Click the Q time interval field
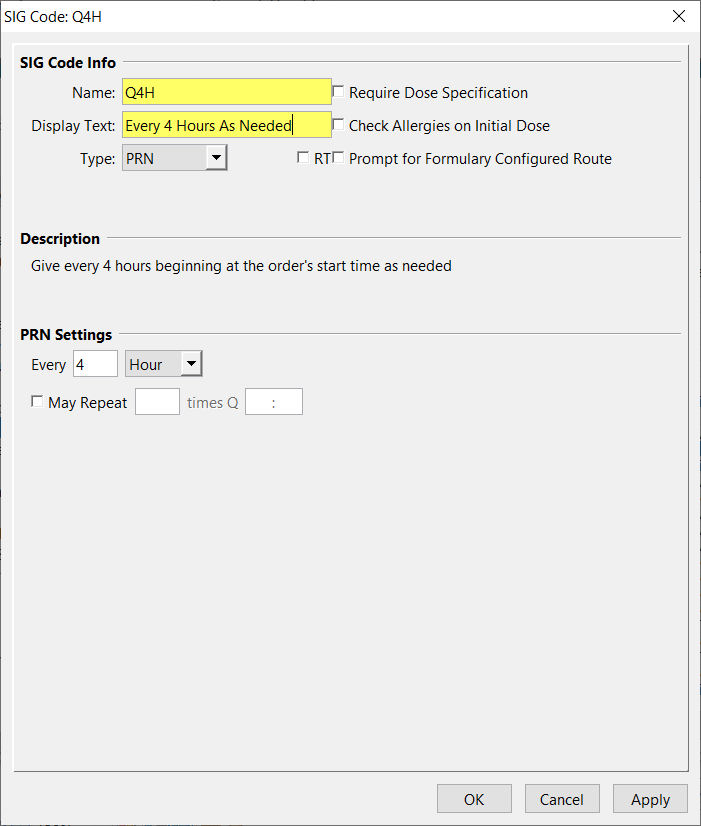 tap(273, 402)
